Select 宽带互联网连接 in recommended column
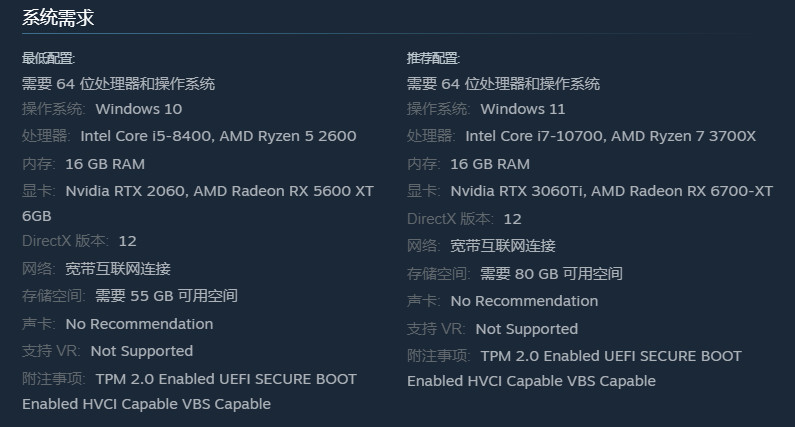 [503, 246]
